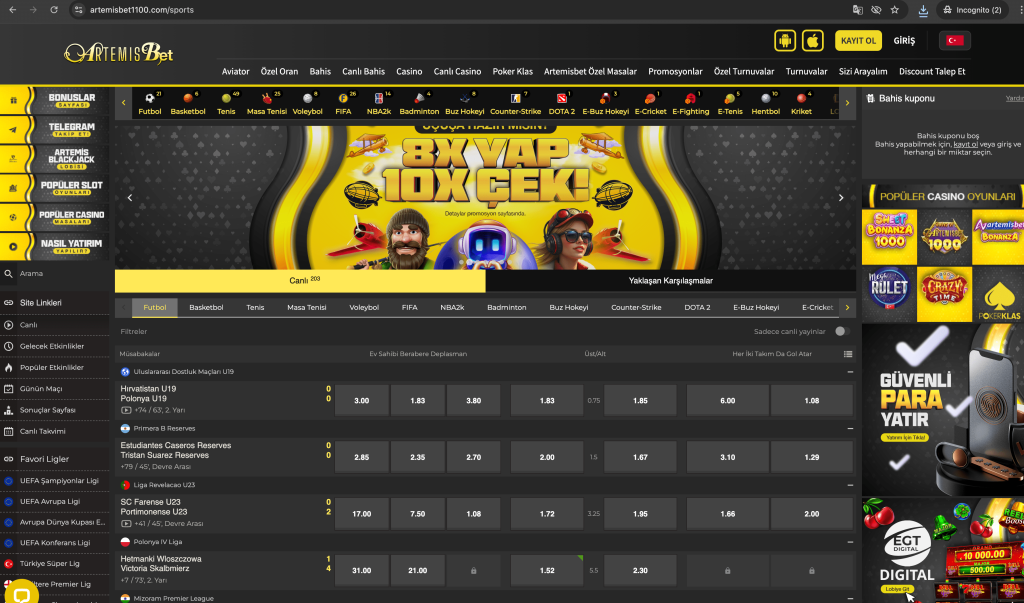This screenshot has width=1024, height=603.
Task: Open Aviator menu item
Action: 235,72
